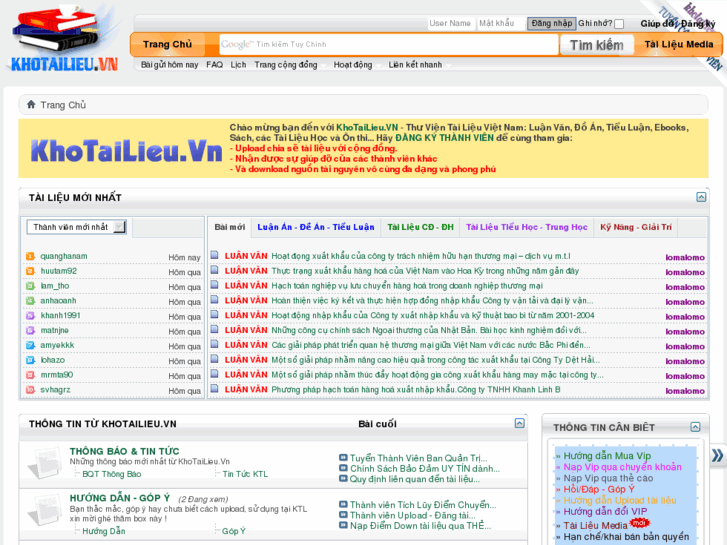Click the KhoTaiLieu.Vn welcome banner image
Image resolution: width=727 pixels, height=545 pixels.
coord(125,150)
